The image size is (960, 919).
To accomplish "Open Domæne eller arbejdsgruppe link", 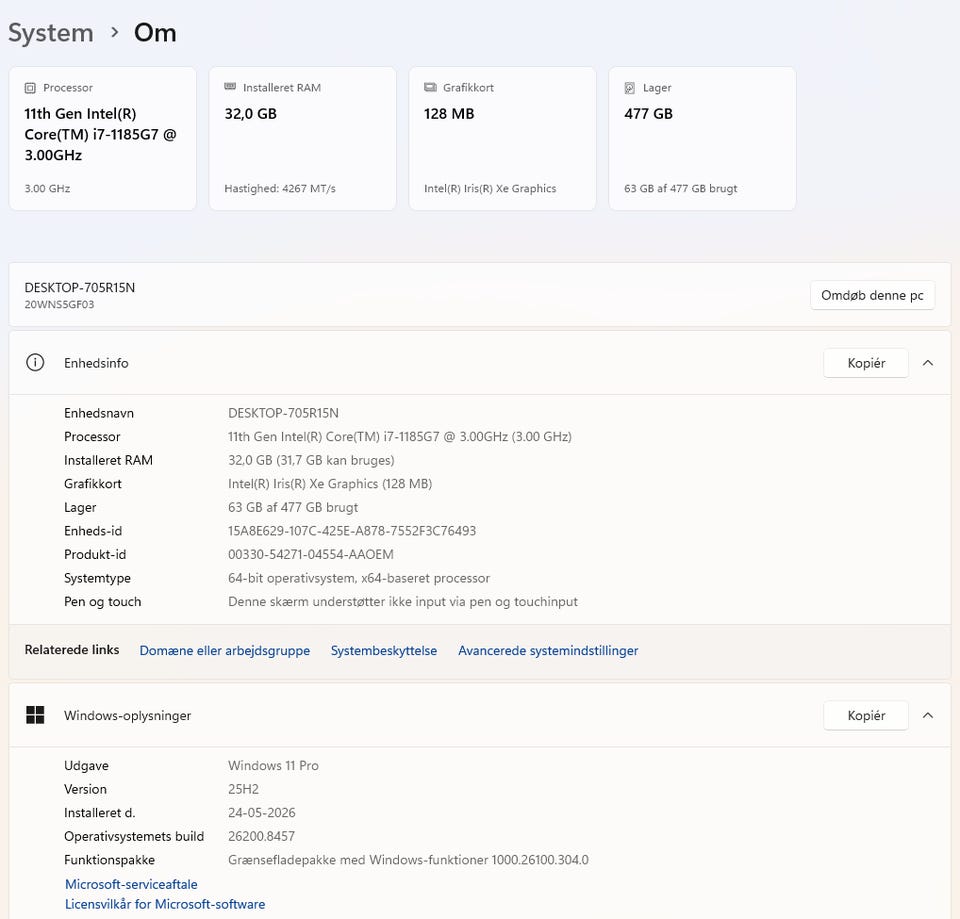I will (225, 650).
